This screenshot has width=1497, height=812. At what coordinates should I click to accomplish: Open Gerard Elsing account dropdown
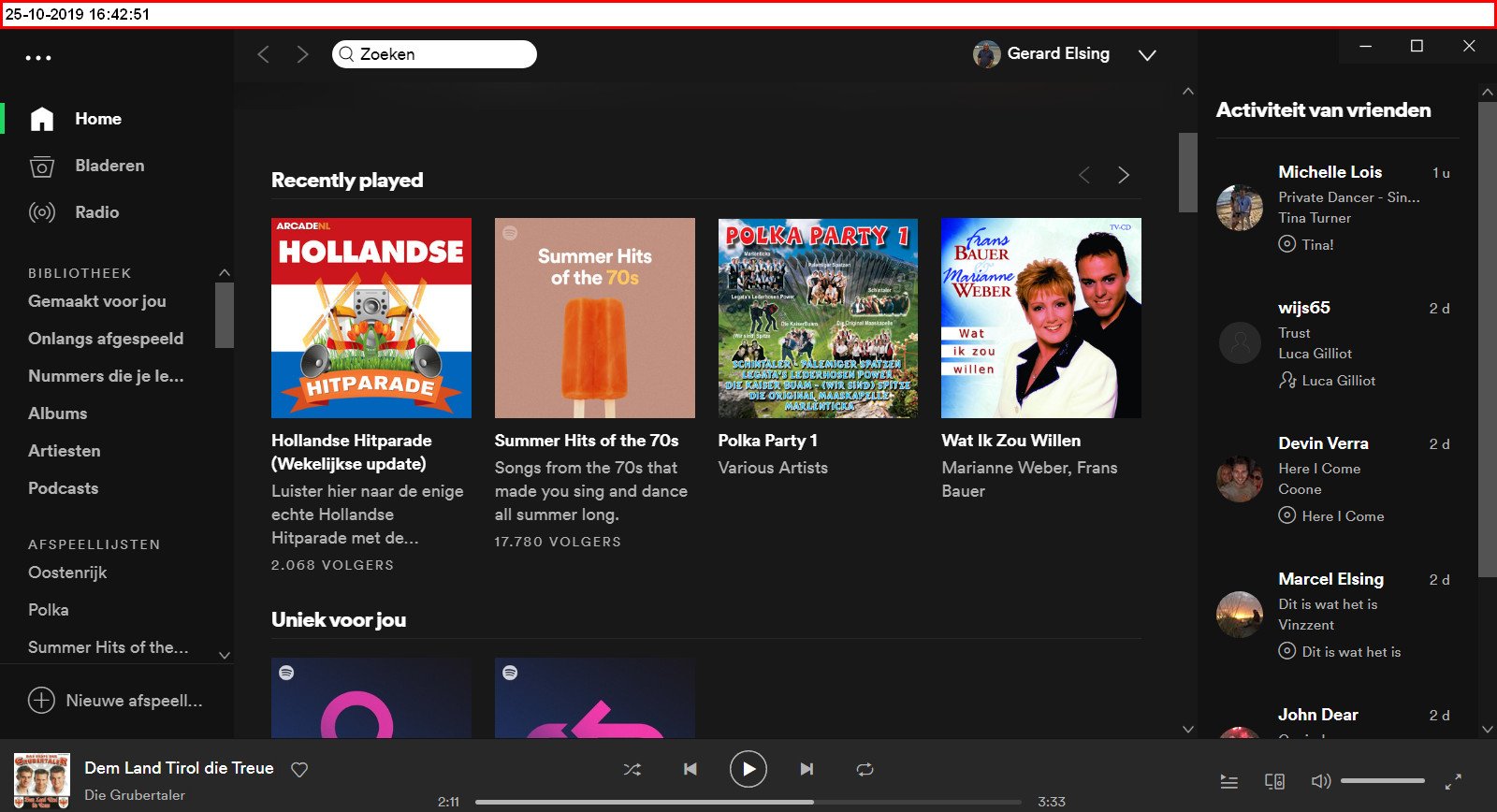1147,55
